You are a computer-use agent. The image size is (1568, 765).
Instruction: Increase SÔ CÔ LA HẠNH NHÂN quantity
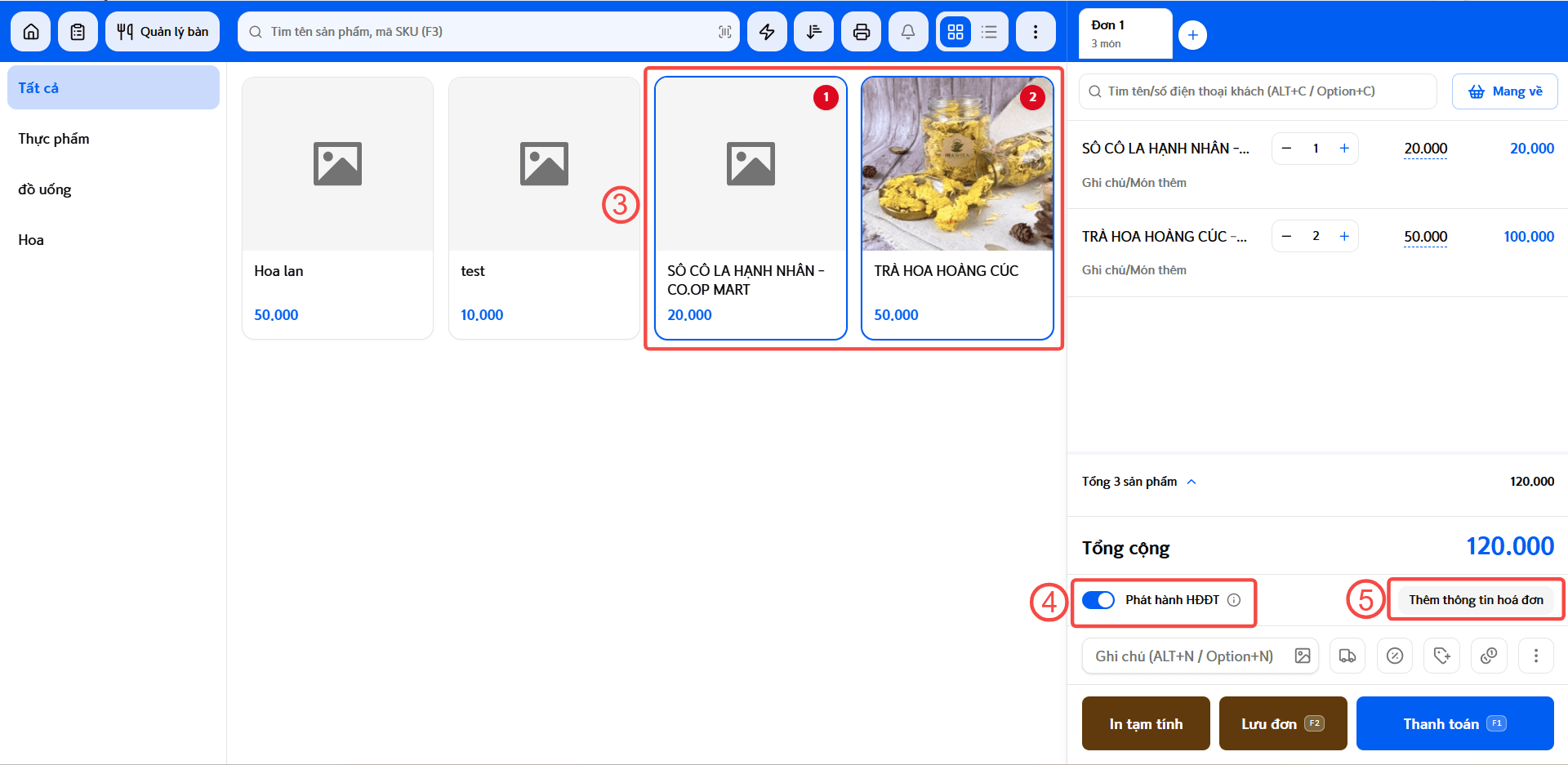pyautogui.click(x=1344, y=149)
